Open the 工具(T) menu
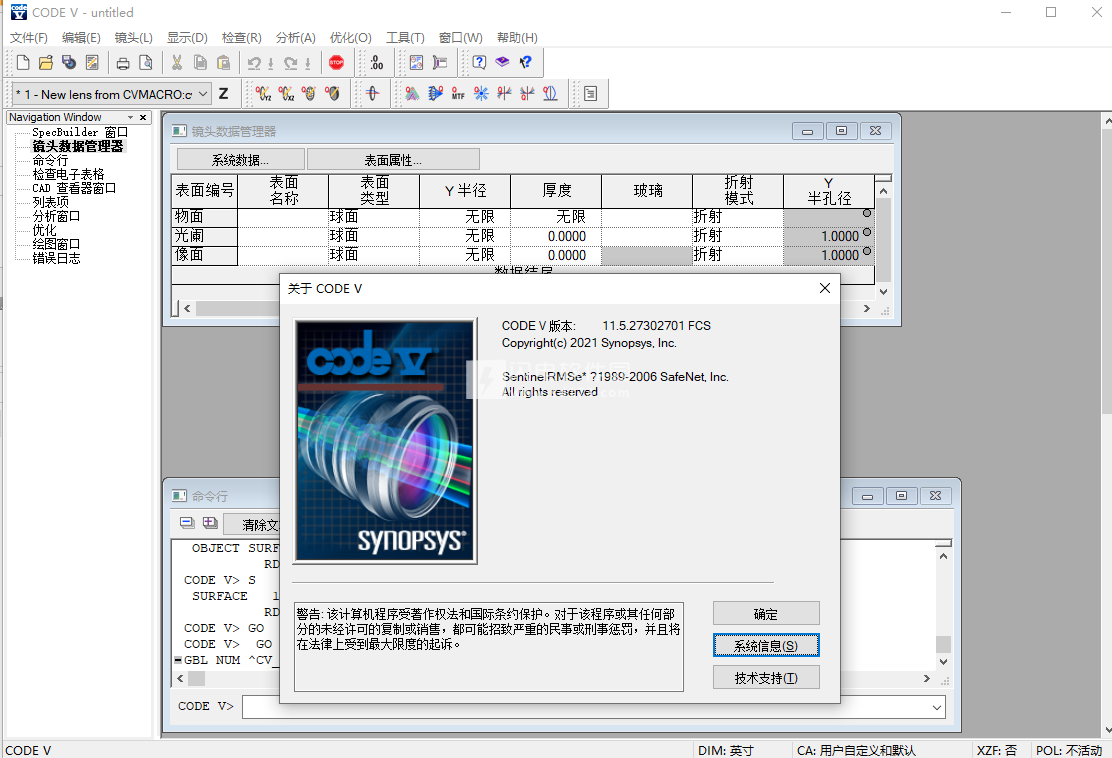The width and height of the screenshot is (1112, 758). pos(405,38)
